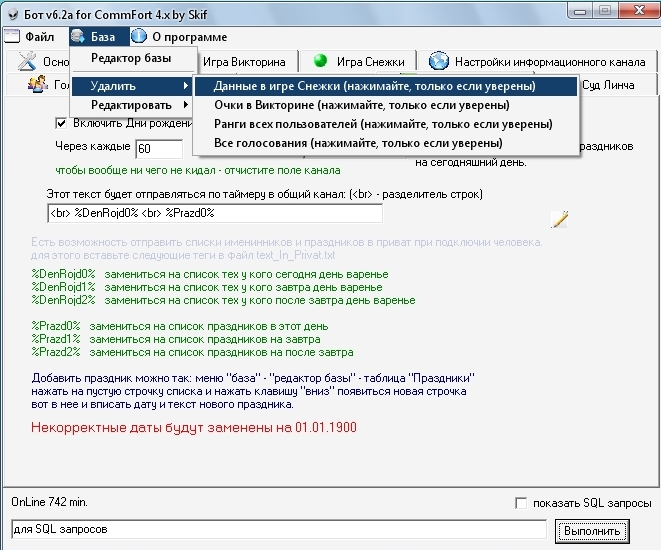Click the pencil edit icon
The height and width of the screenshot is (550, 661).
(559, 219)
